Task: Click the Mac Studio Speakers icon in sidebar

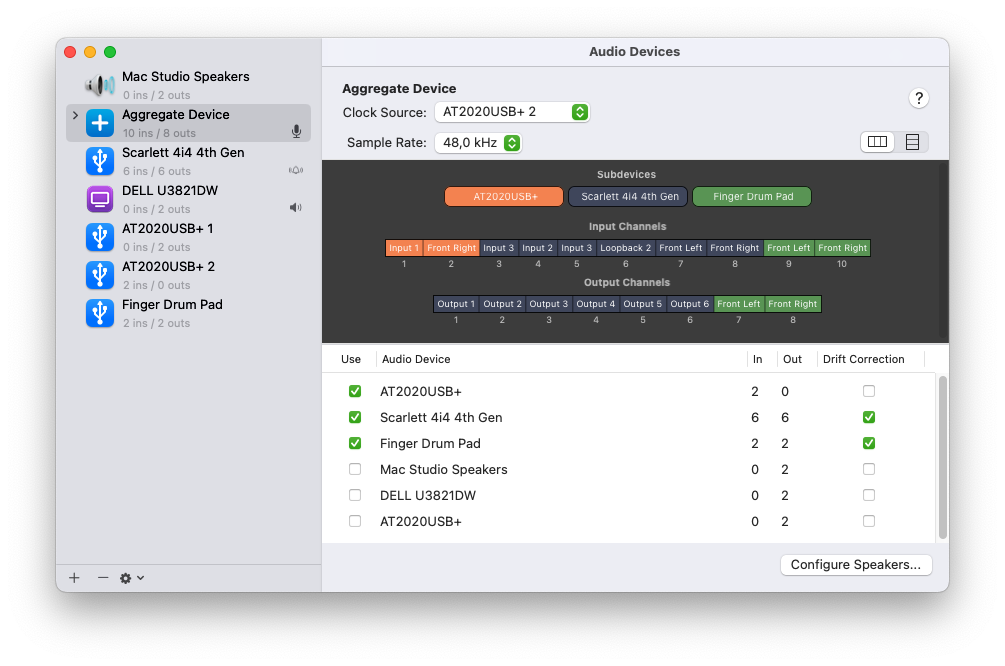Action: tap(99, 85)
